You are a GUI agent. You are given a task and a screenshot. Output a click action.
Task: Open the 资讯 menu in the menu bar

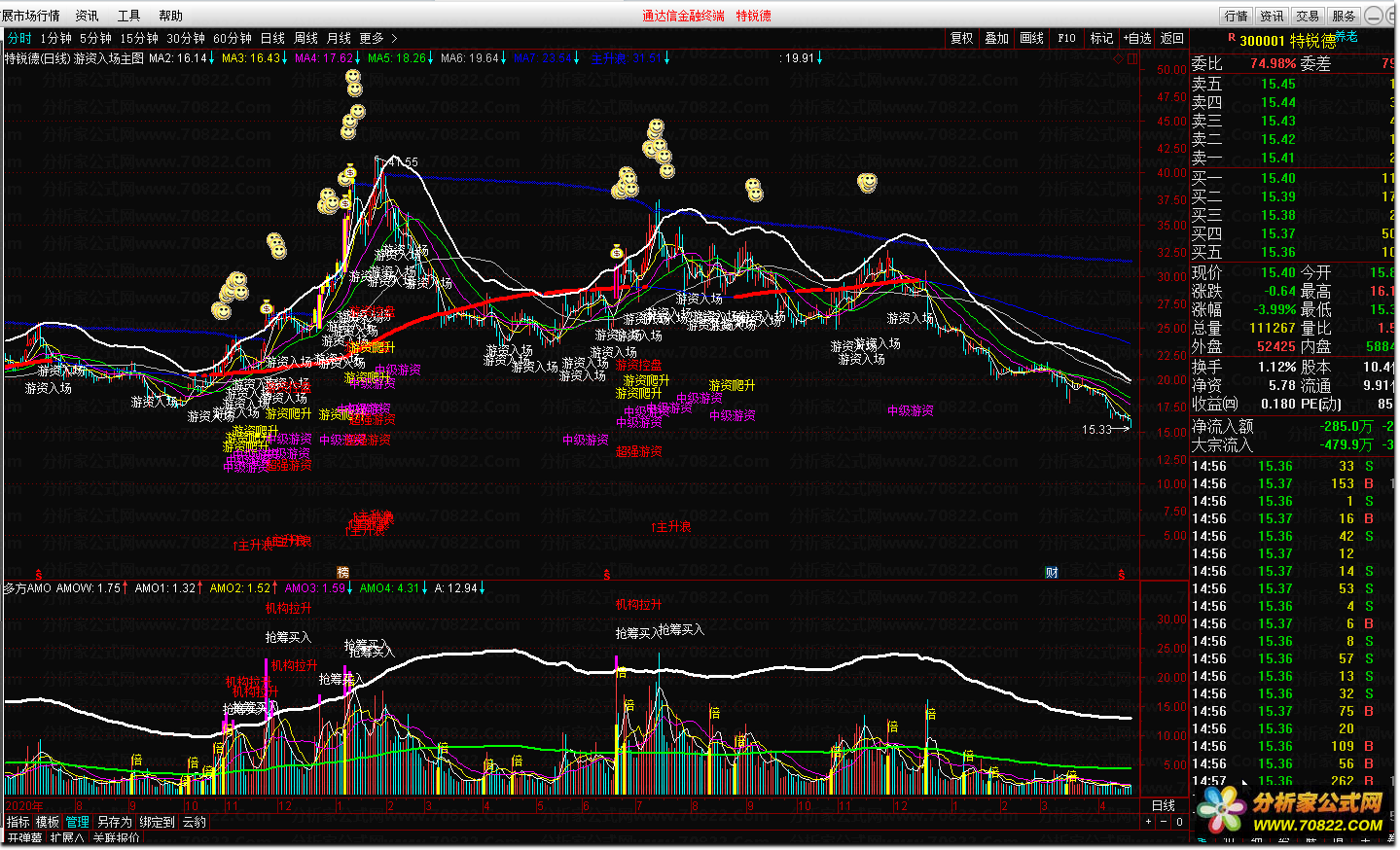click(x=87, y=16)
